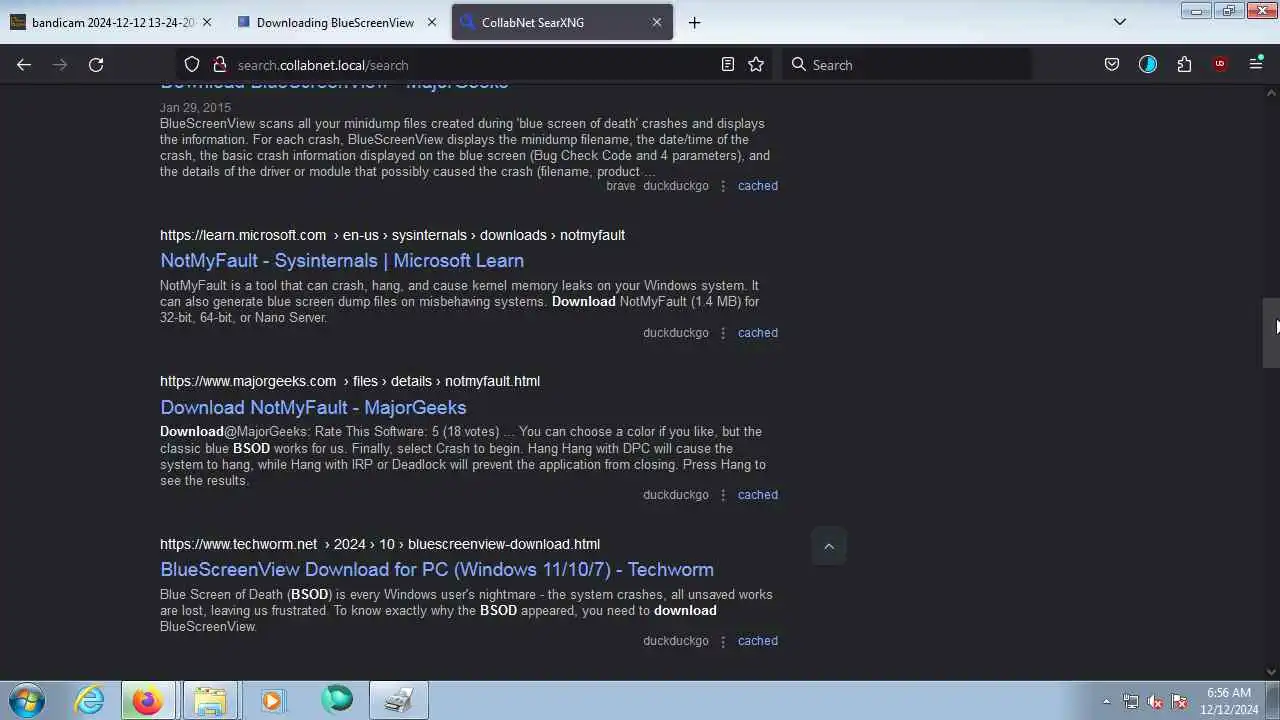
Task: Open the media player taskbar icon
Action: pyautogui.click(x=271, y=701)
